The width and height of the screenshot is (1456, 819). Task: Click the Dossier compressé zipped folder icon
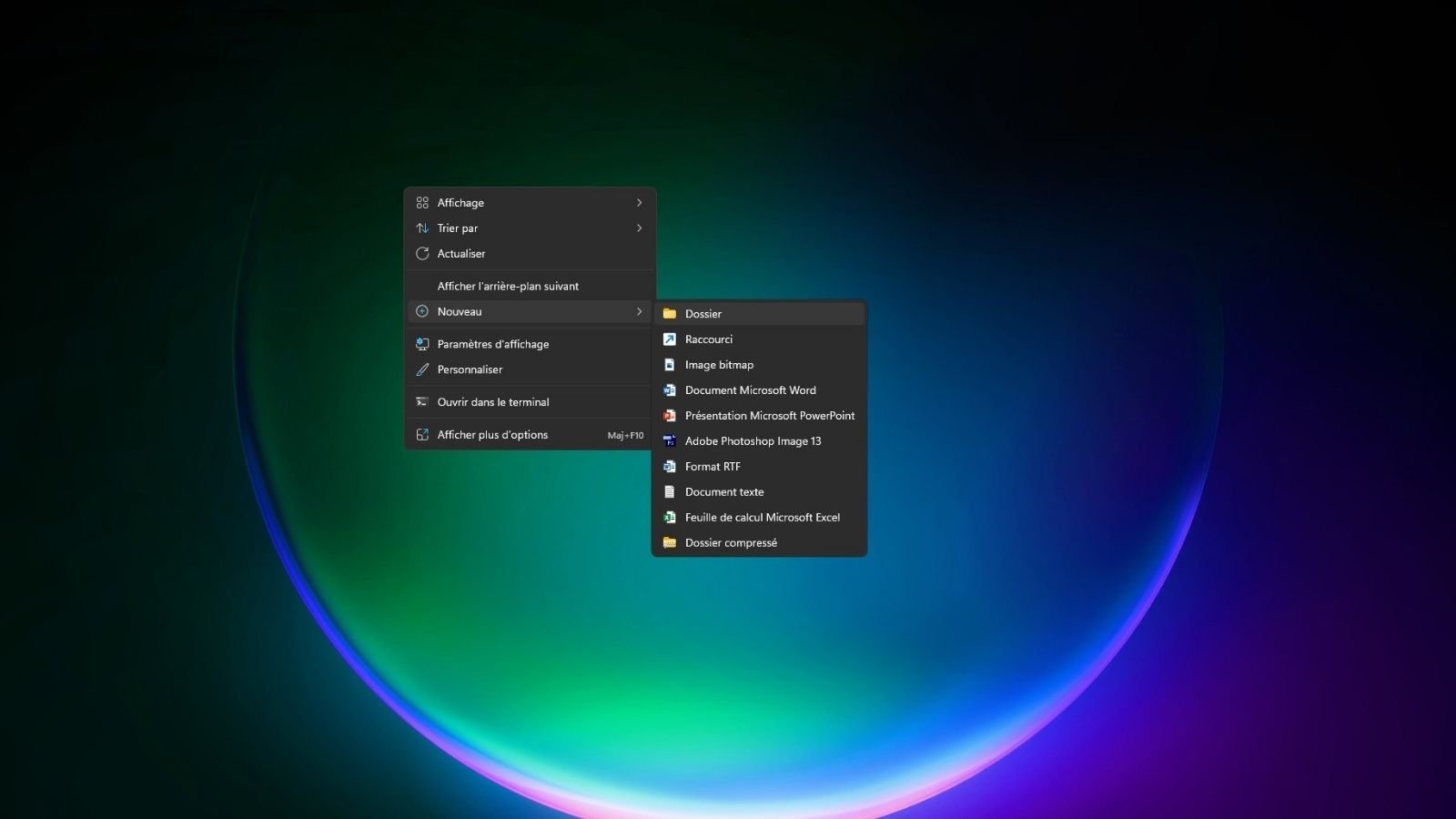pos(670,542)
